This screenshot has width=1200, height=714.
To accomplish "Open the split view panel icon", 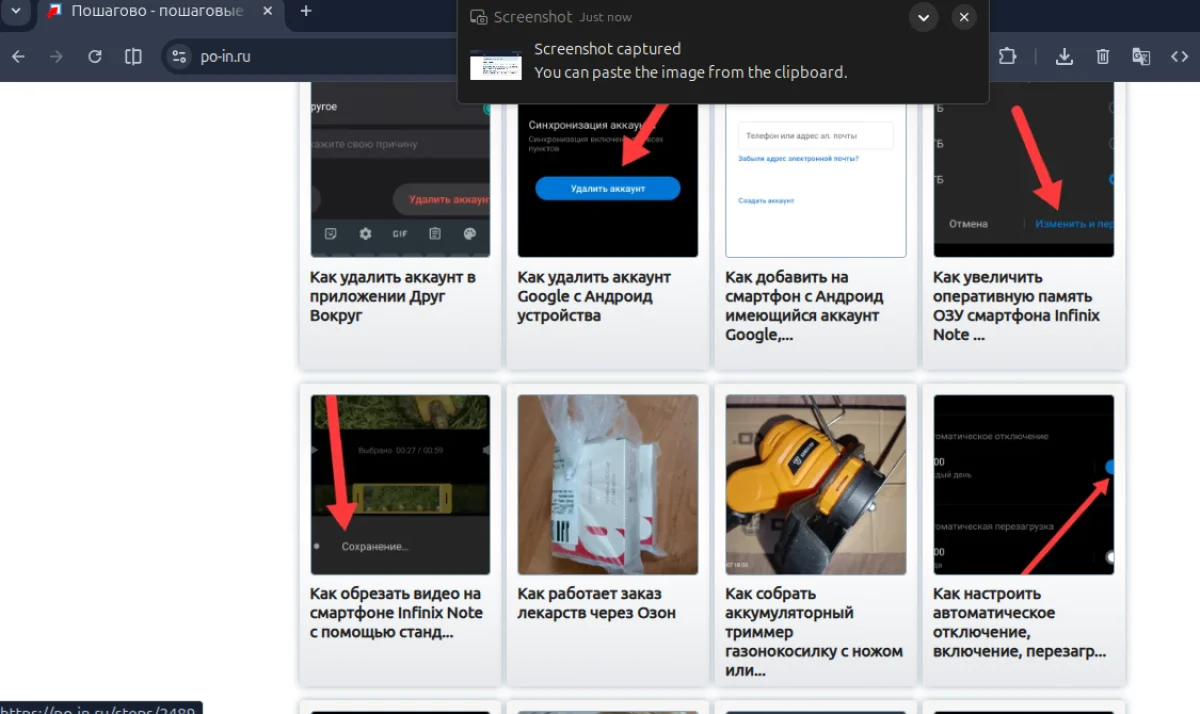I will click(x=133, y=57).
